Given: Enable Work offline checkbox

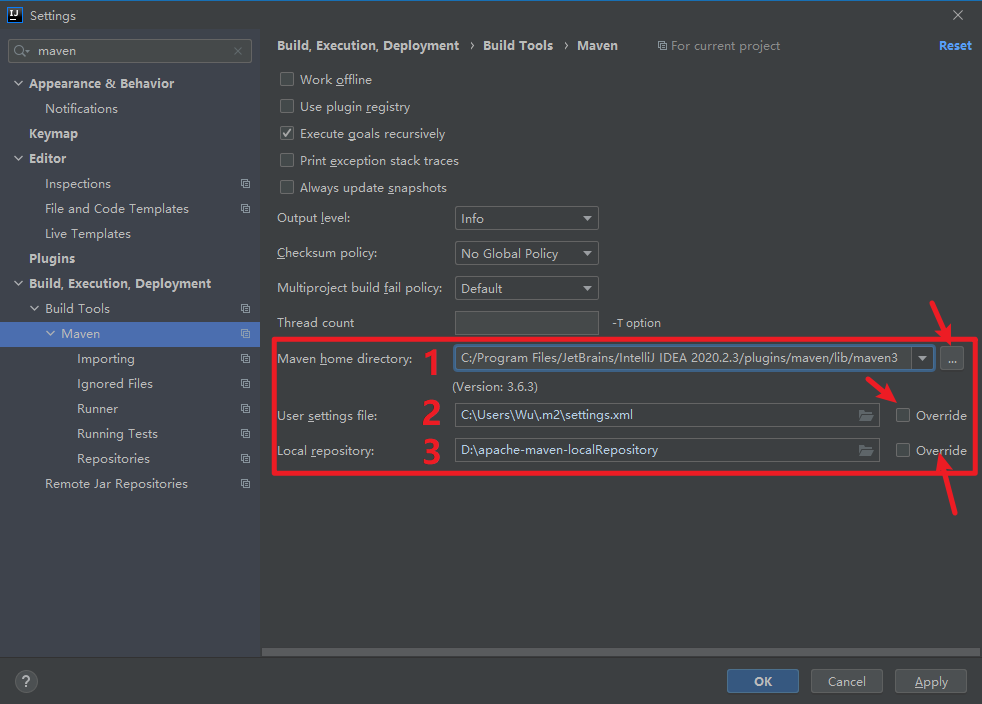Looking at the screenshot, I should [x=287, y=79].
